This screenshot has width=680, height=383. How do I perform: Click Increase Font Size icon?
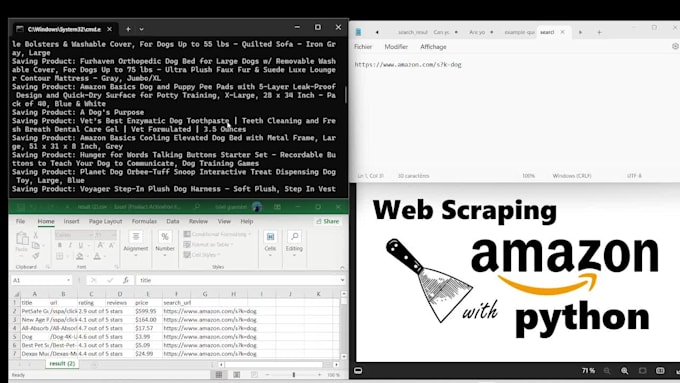[100, 246]
